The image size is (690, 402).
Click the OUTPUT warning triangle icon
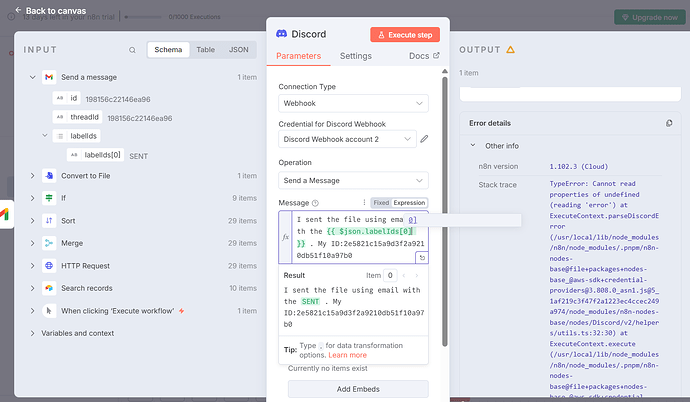coord(510,50)
